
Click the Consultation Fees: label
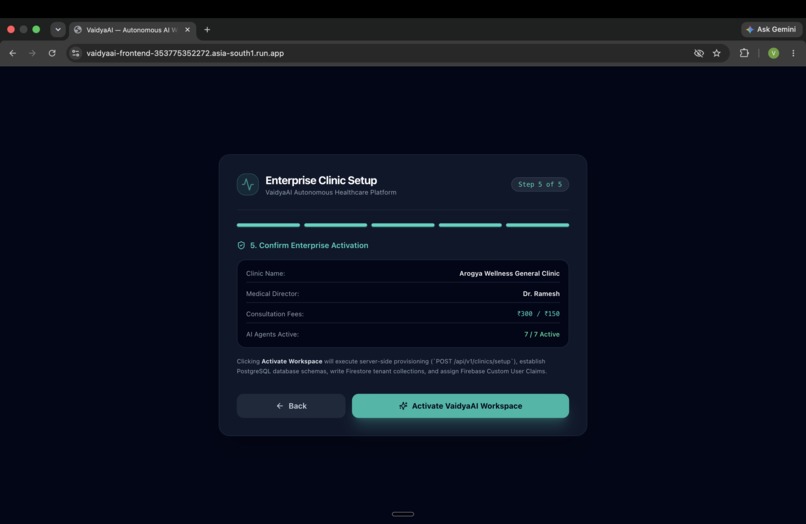pyautogui.click(x=274, y=314)
